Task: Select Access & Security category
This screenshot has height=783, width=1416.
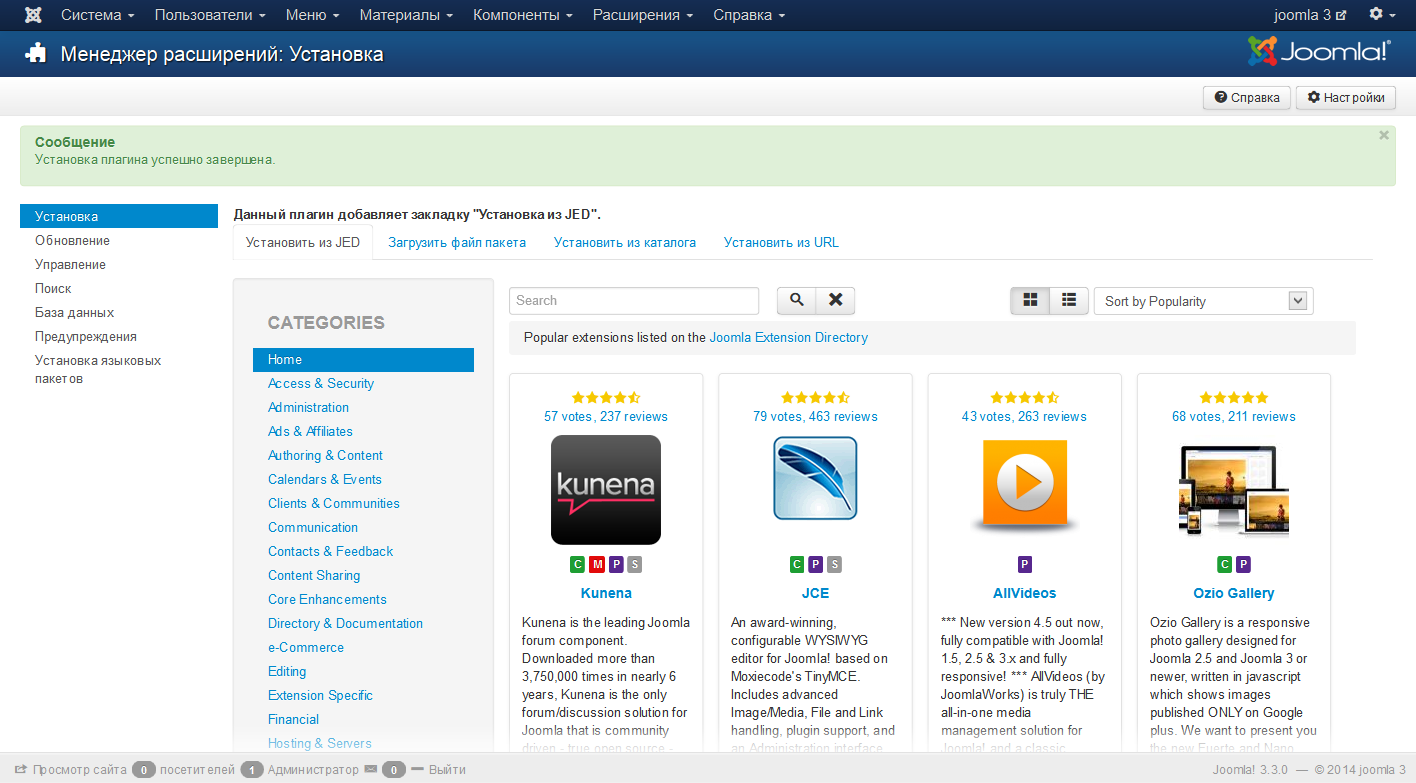Action: pos(321,384)
